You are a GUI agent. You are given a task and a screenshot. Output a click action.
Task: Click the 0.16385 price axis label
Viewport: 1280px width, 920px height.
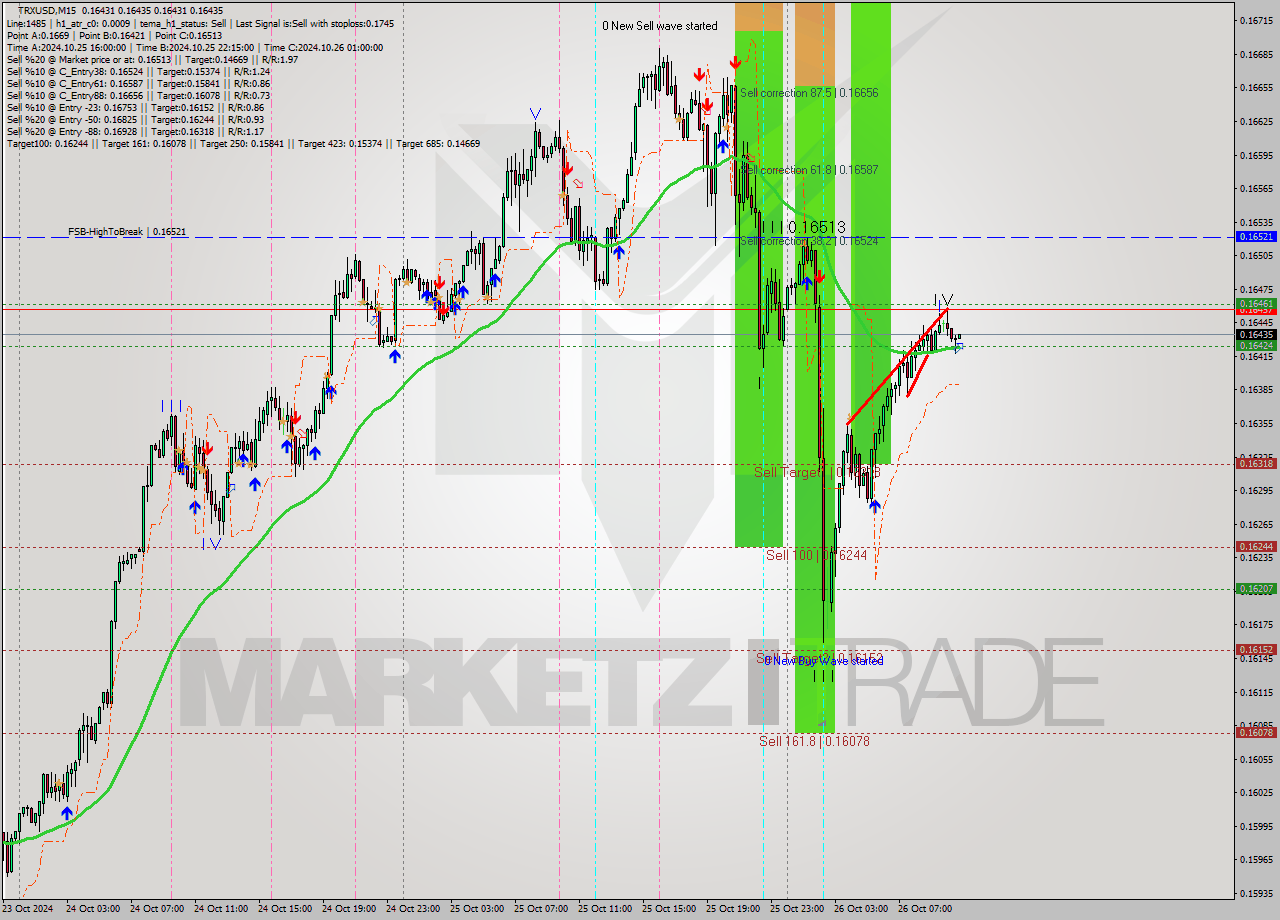(x=1256, y=390)
